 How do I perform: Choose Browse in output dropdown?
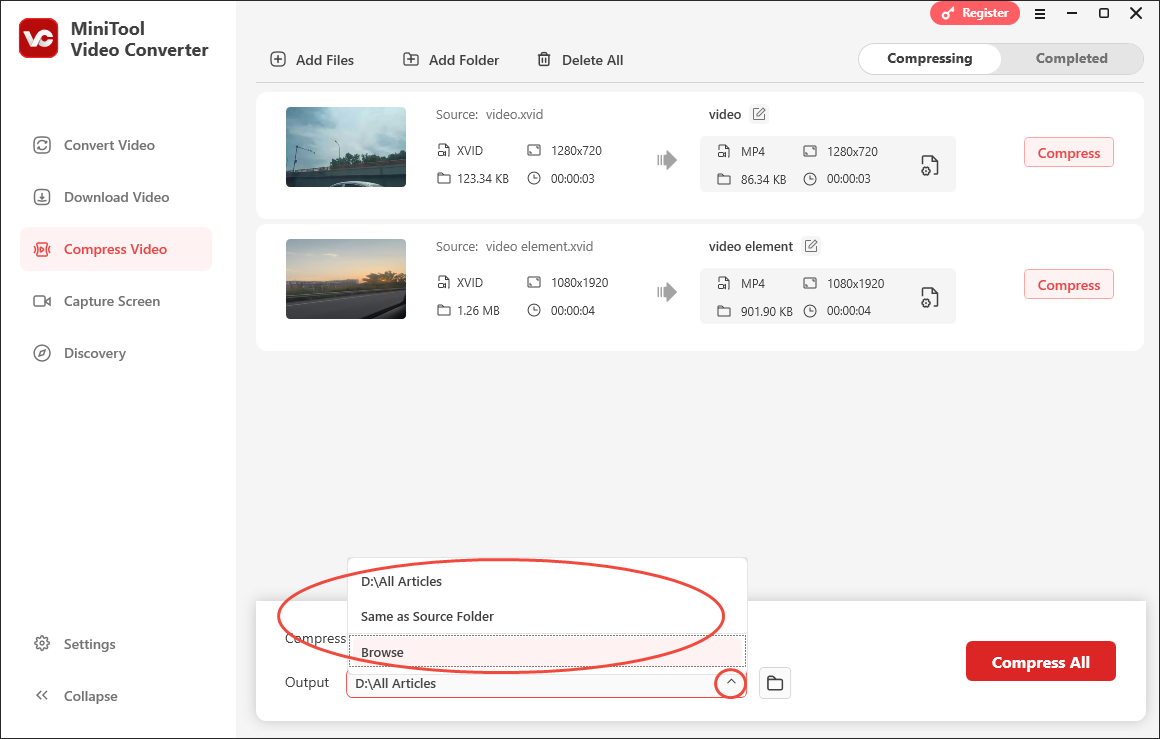click(547, 652)
